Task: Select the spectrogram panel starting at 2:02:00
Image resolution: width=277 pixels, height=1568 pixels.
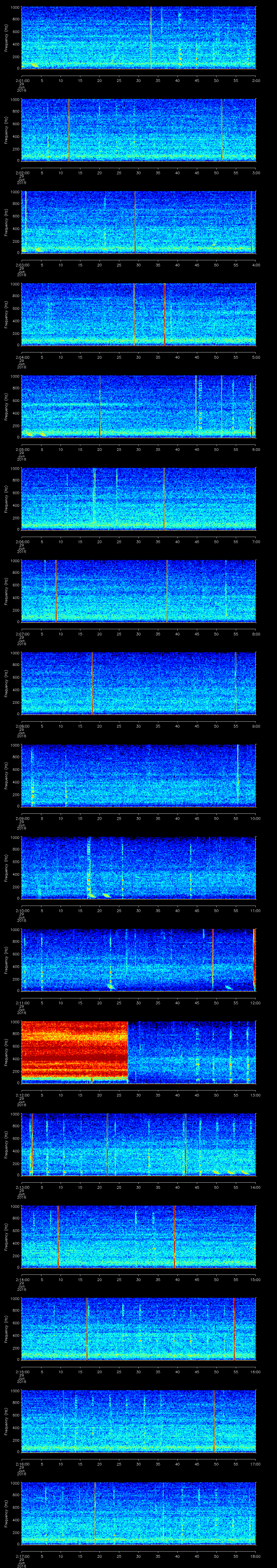Action: pyautogui.click(x=138, y=130)
